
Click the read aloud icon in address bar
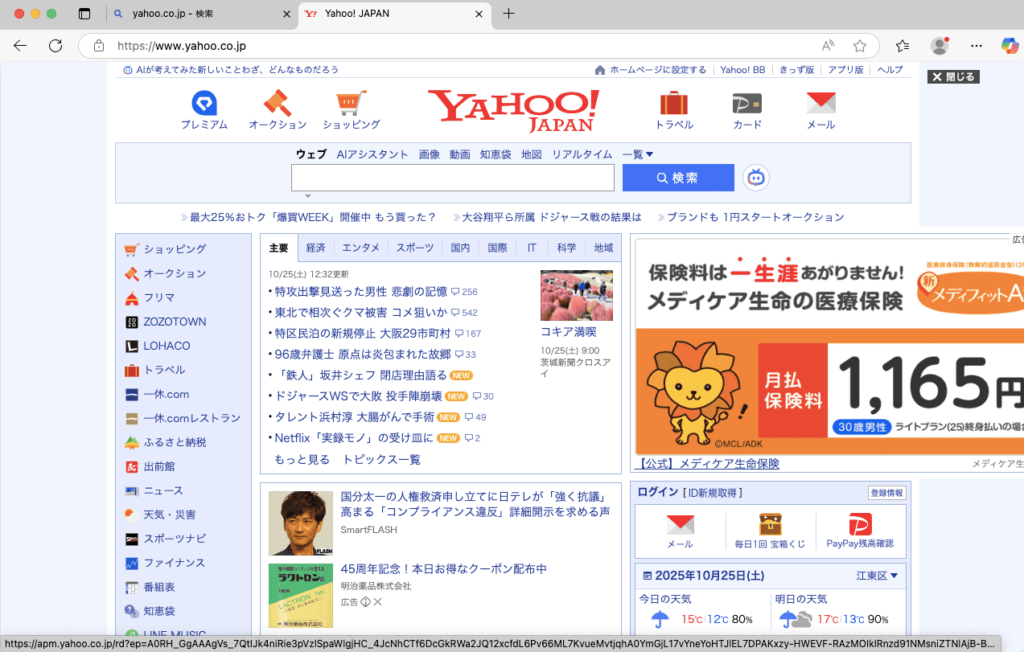coord(827,46)
